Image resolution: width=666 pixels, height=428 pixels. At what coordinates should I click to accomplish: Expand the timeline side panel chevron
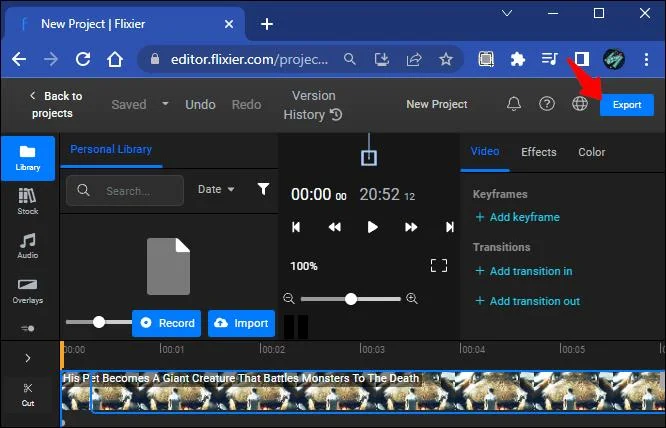coord(28,358)
